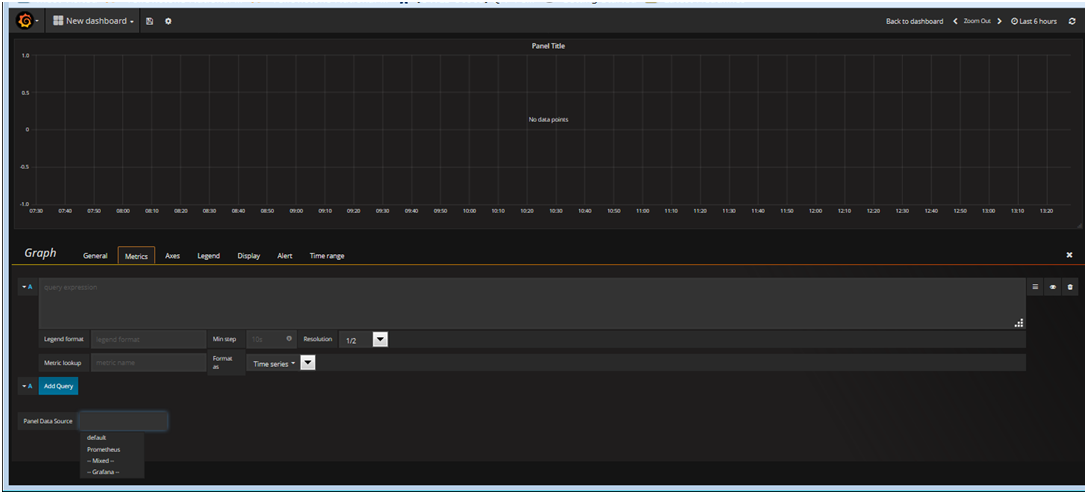Focus the query expression field

point(532,303)
